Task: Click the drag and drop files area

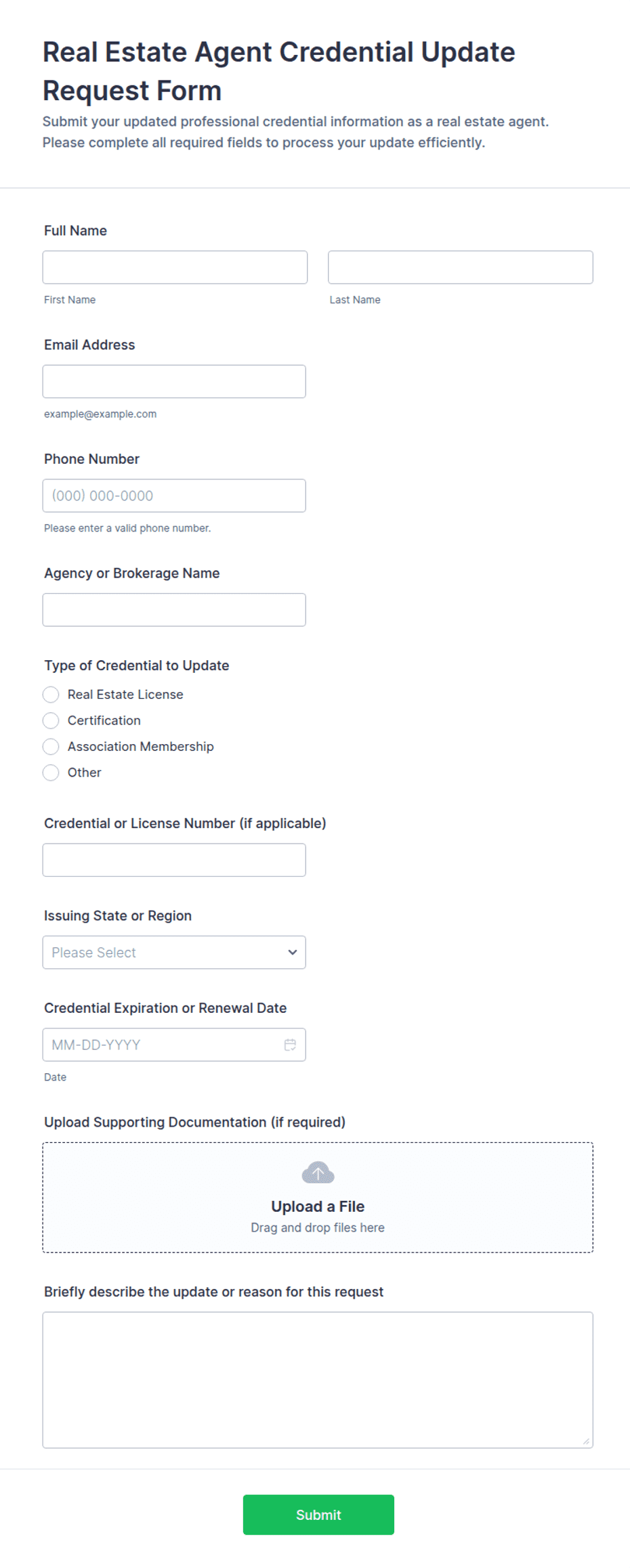Action: click(318, 1198)
